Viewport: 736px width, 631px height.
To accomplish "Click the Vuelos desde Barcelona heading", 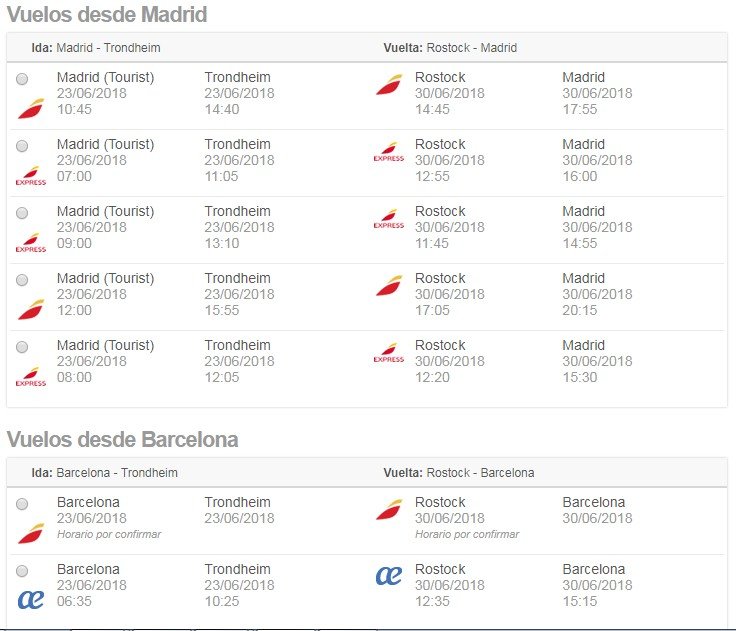I will (123, 439).
